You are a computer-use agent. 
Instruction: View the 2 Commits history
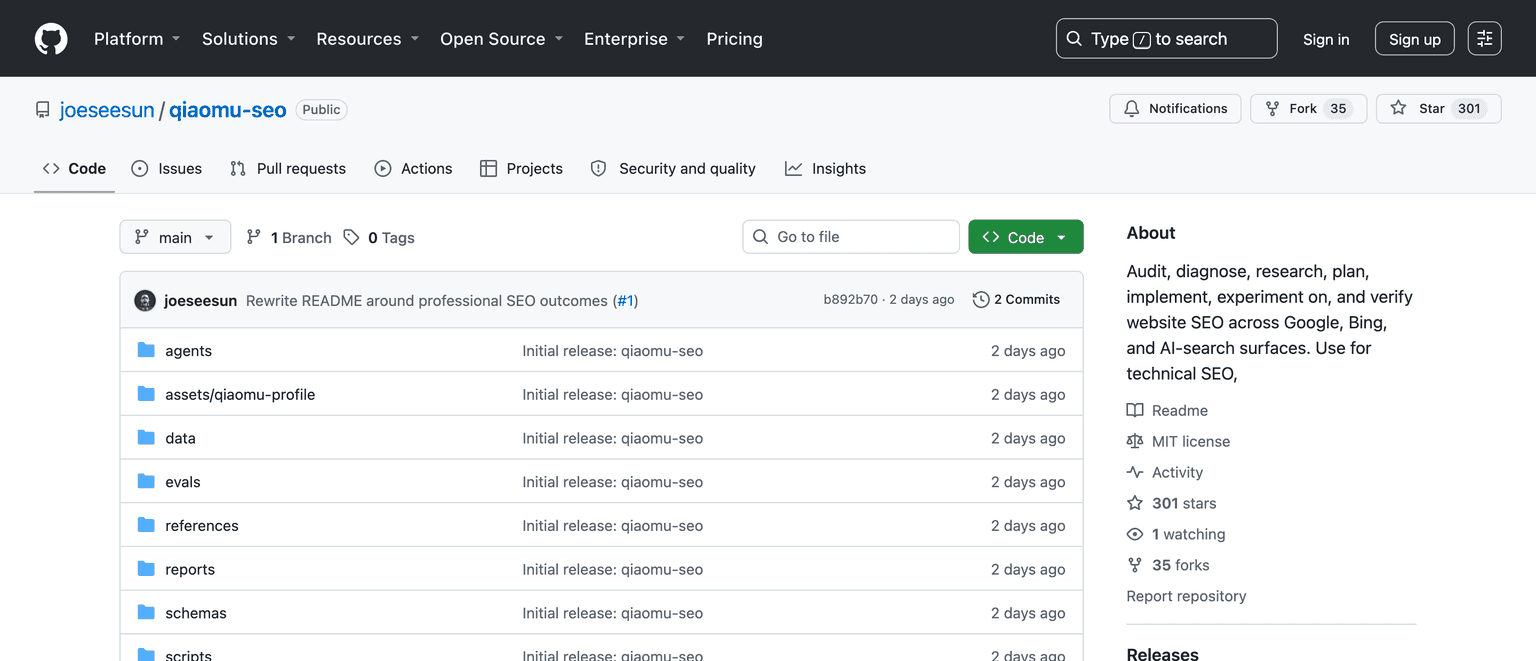click(x=1016, y=299)
